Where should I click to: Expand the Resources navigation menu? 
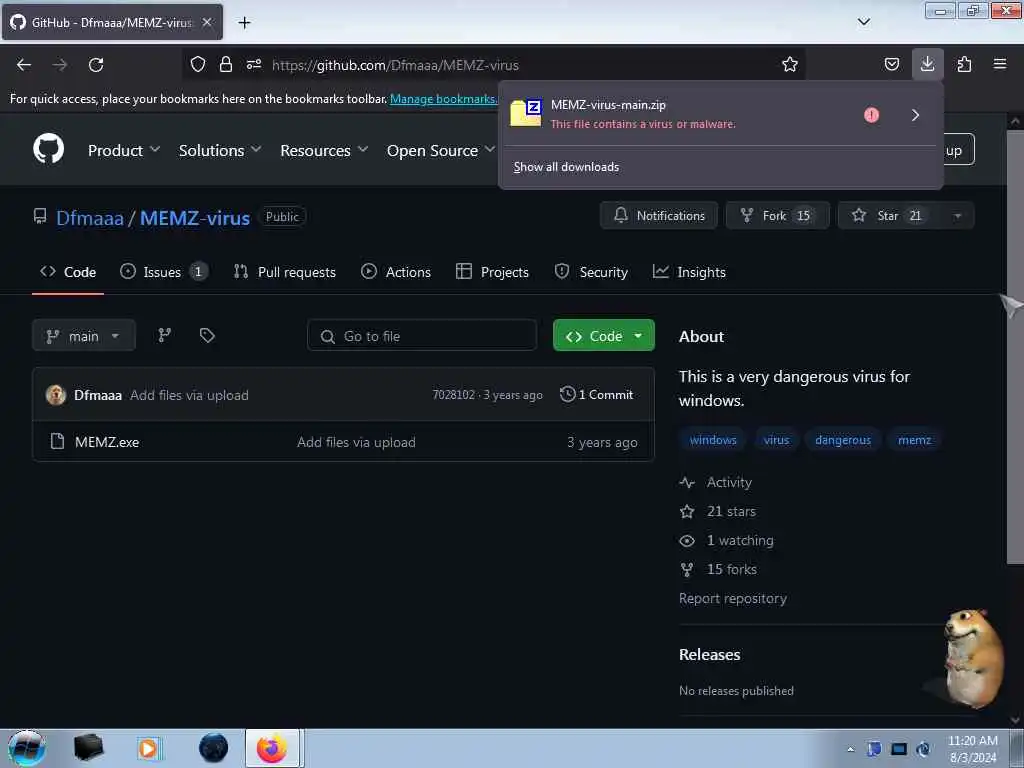[x=324, y=150]
